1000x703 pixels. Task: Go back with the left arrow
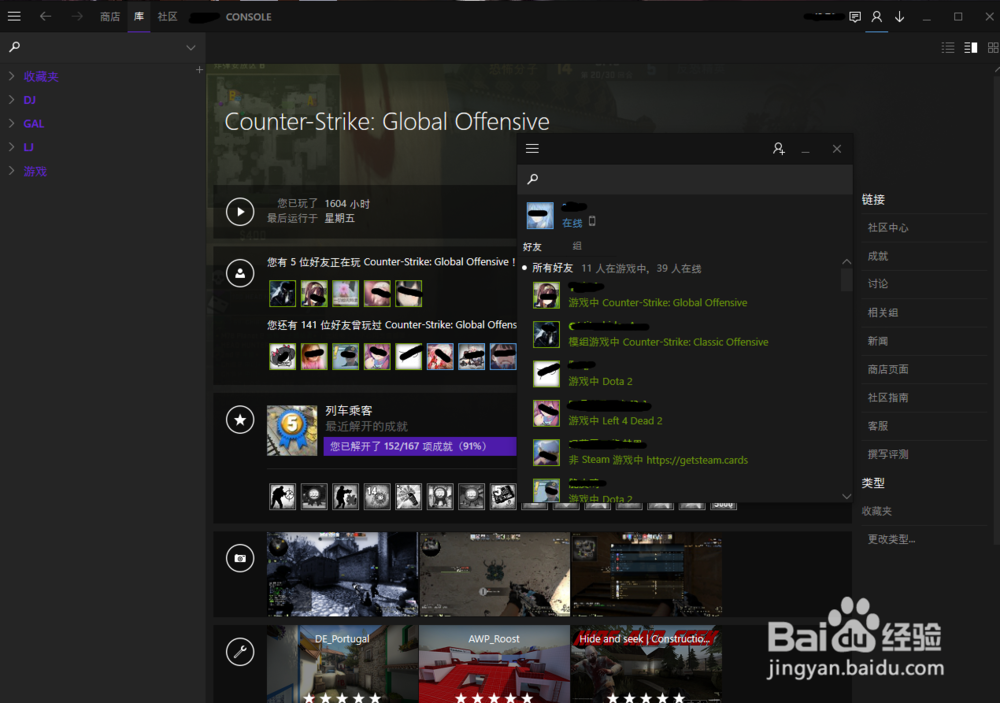pyautogui.click(x=45, y=17)
